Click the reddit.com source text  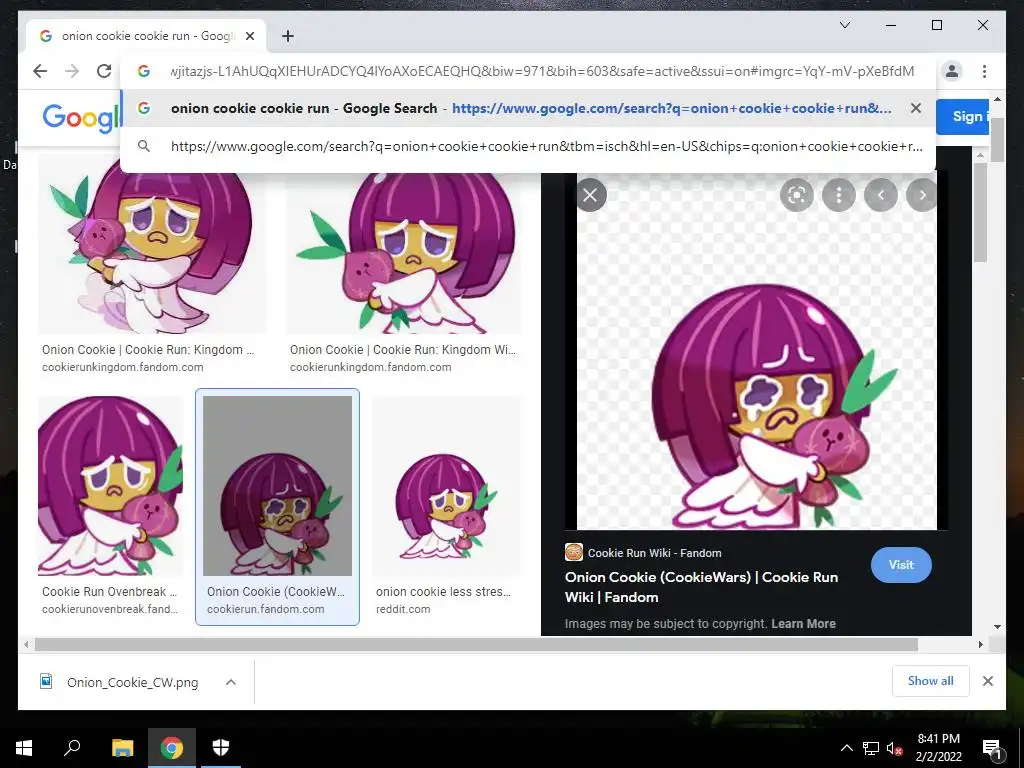pyautogui.click(x=403, y=609)
